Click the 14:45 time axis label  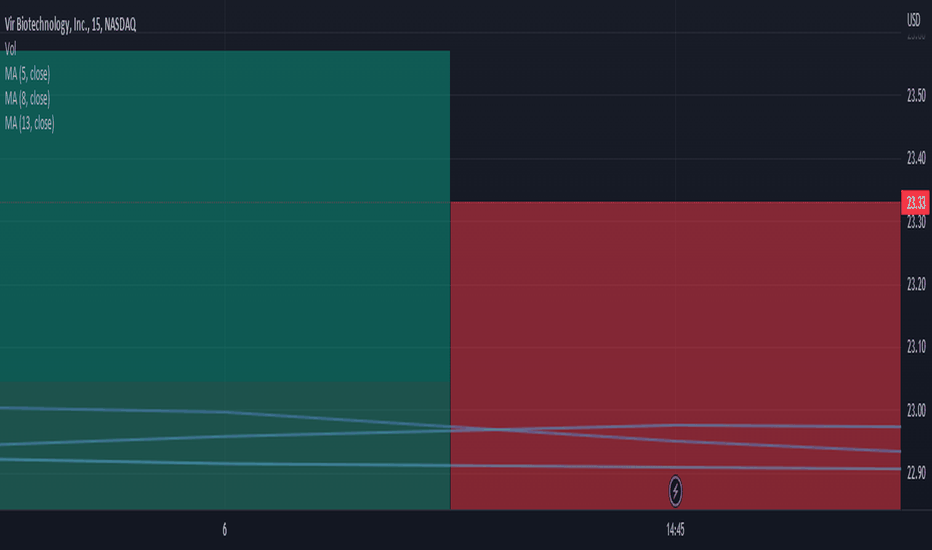(675, 530)
